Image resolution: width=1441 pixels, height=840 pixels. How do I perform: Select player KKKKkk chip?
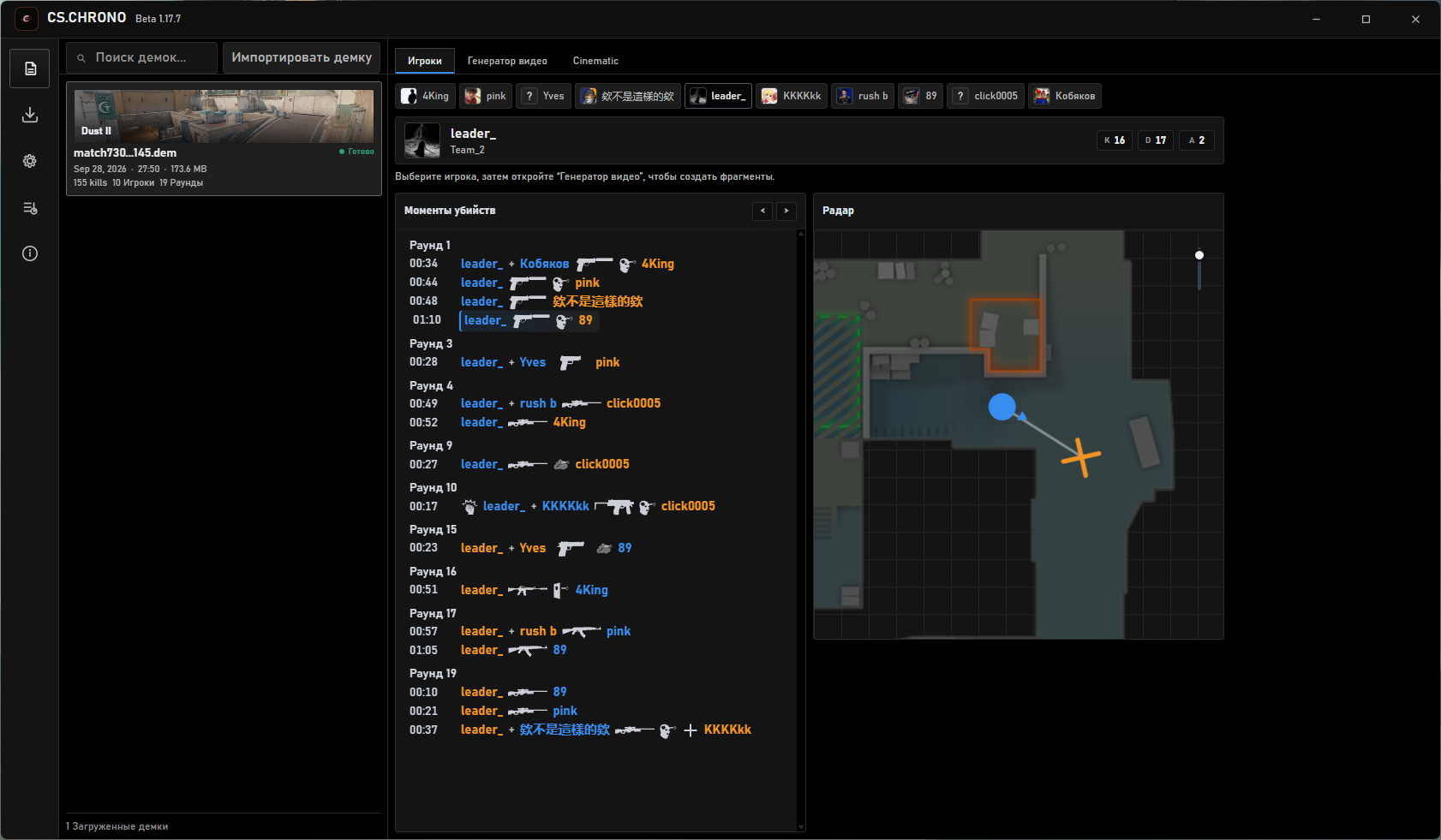[792, 96]
